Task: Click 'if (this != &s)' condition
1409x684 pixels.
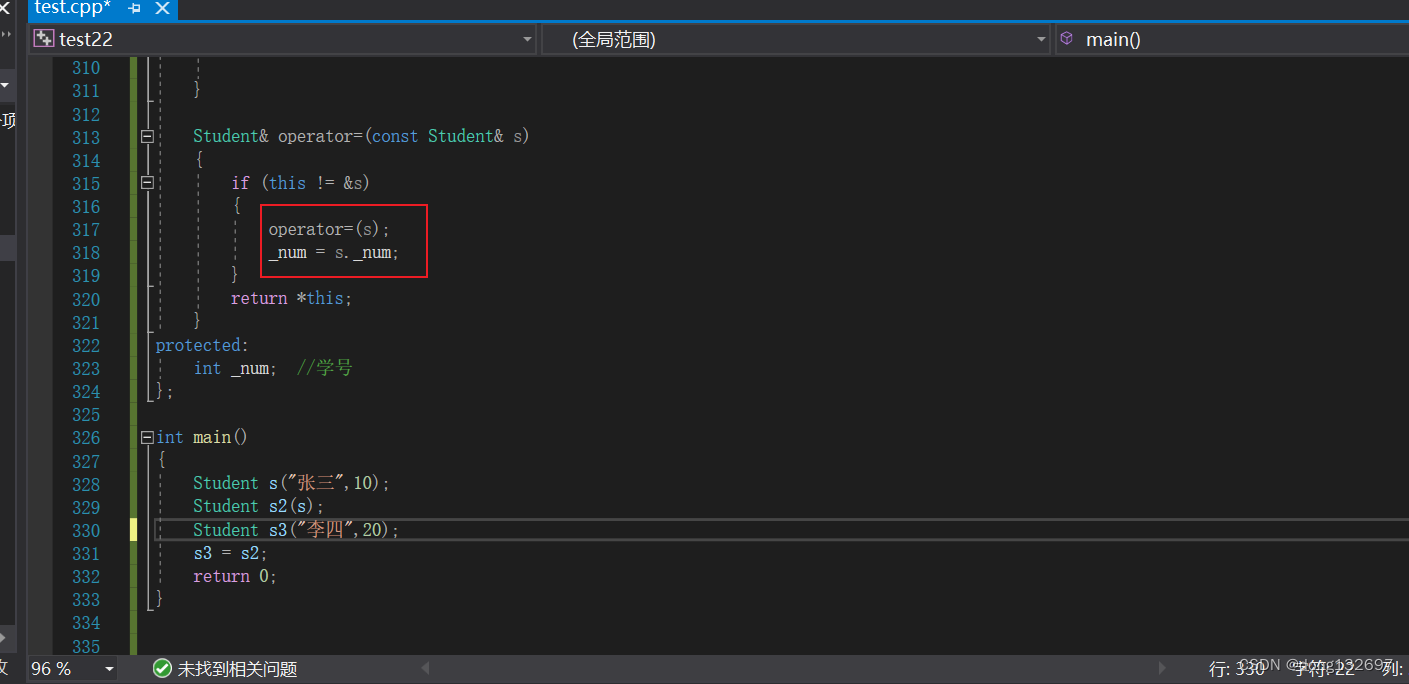Action: click(x=301, y=183)
